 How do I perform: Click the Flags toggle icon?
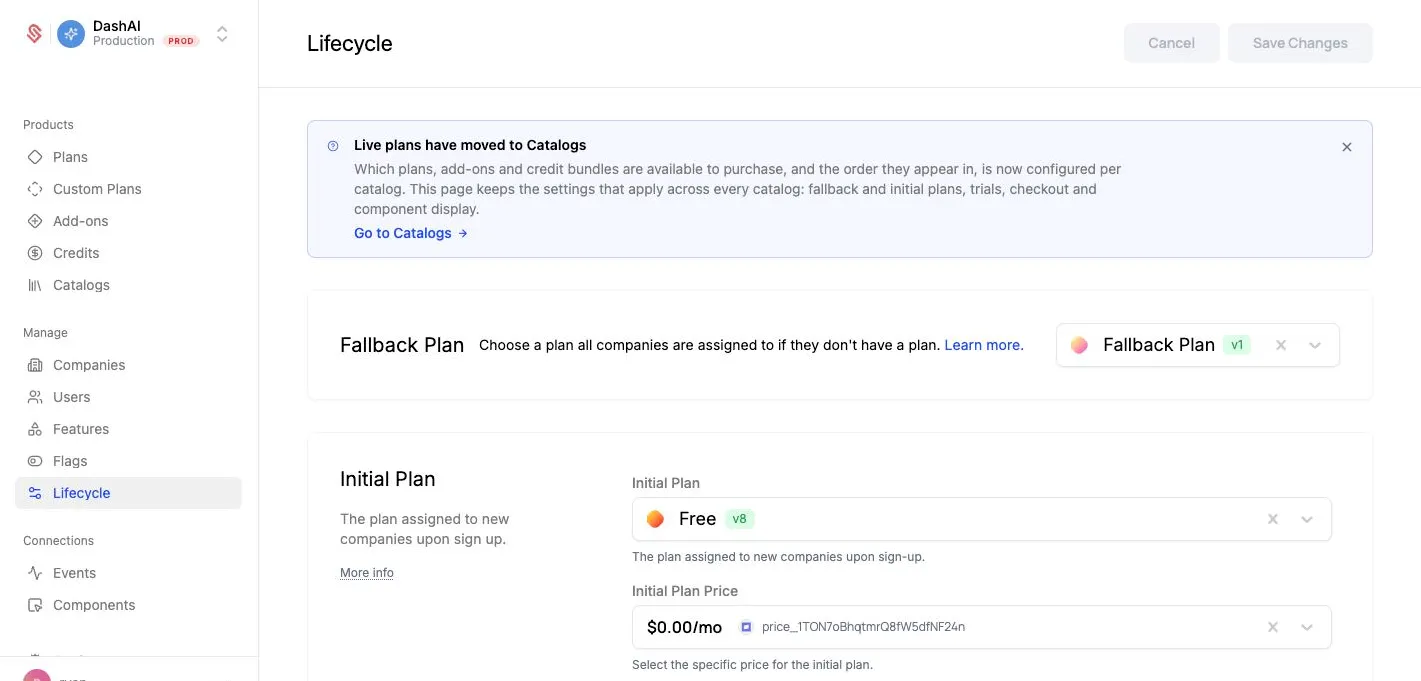click(35, 461)
